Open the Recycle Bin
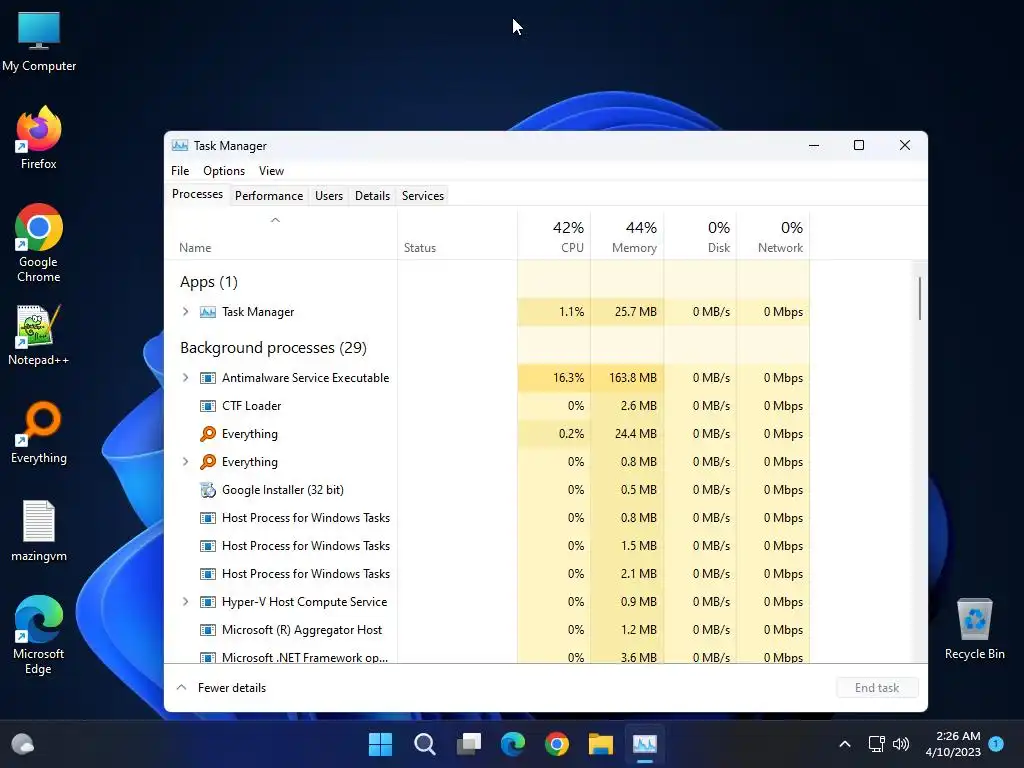Screen dimensions: 1024x768 [x=974, y=629]
